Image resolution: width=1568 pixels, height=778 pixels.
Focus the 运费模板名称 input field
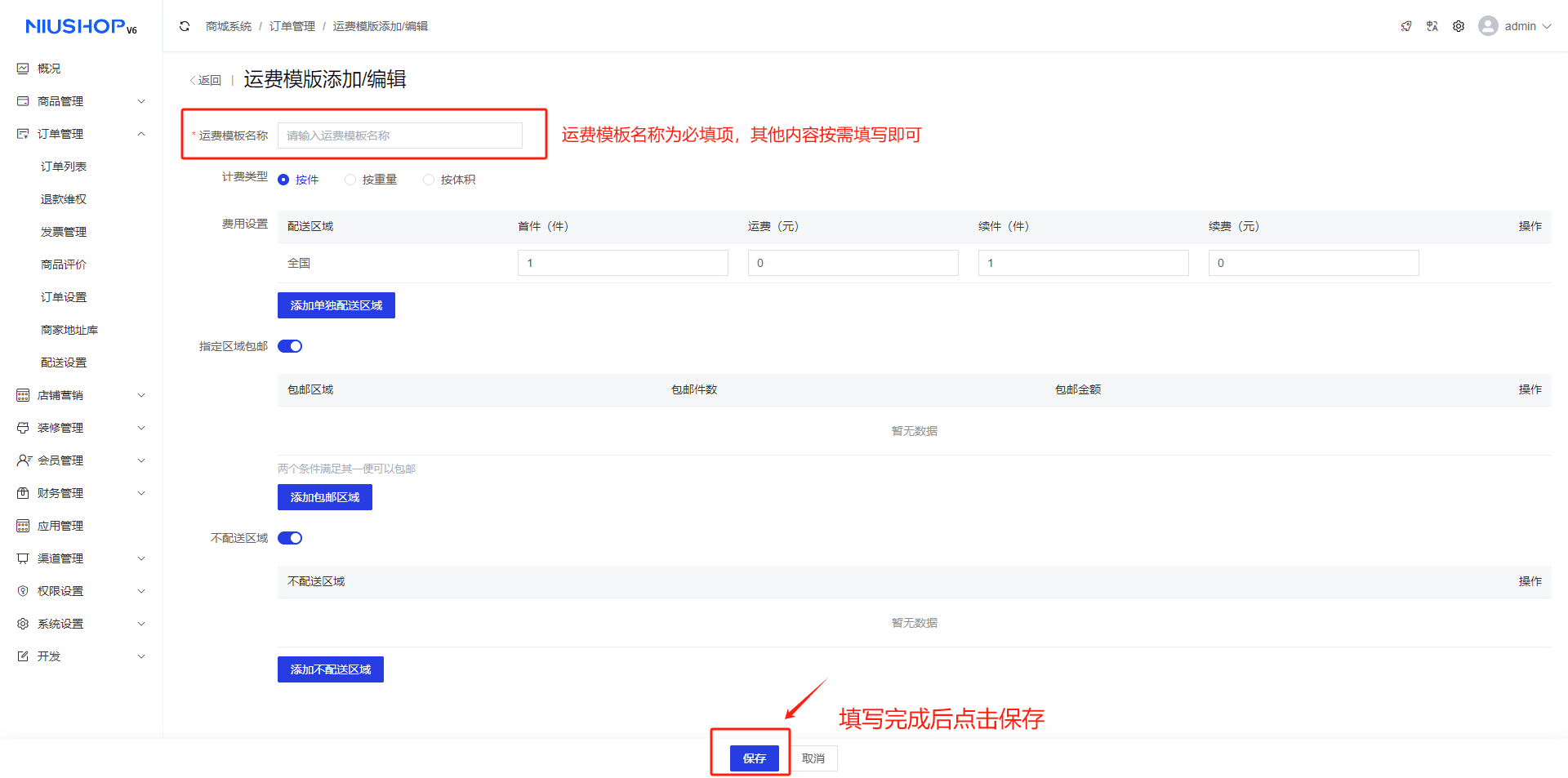(399, 136)
